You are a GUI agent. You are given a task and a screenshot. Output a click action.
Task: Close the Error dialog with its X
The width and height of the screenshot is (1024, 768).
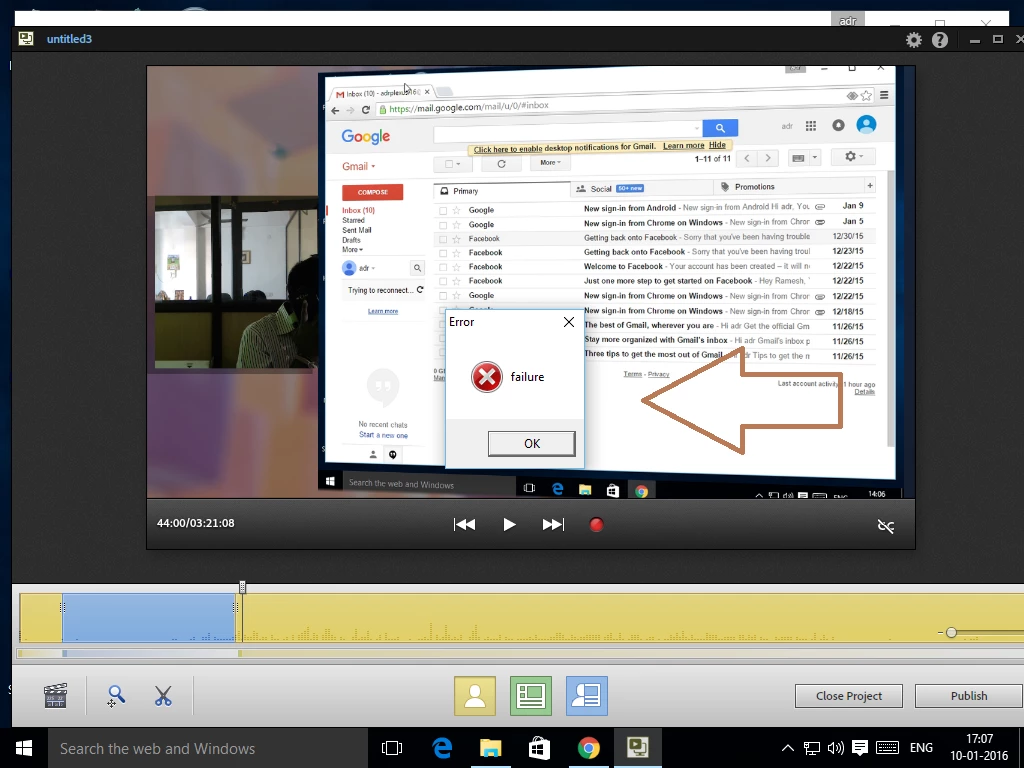[569, 322]
